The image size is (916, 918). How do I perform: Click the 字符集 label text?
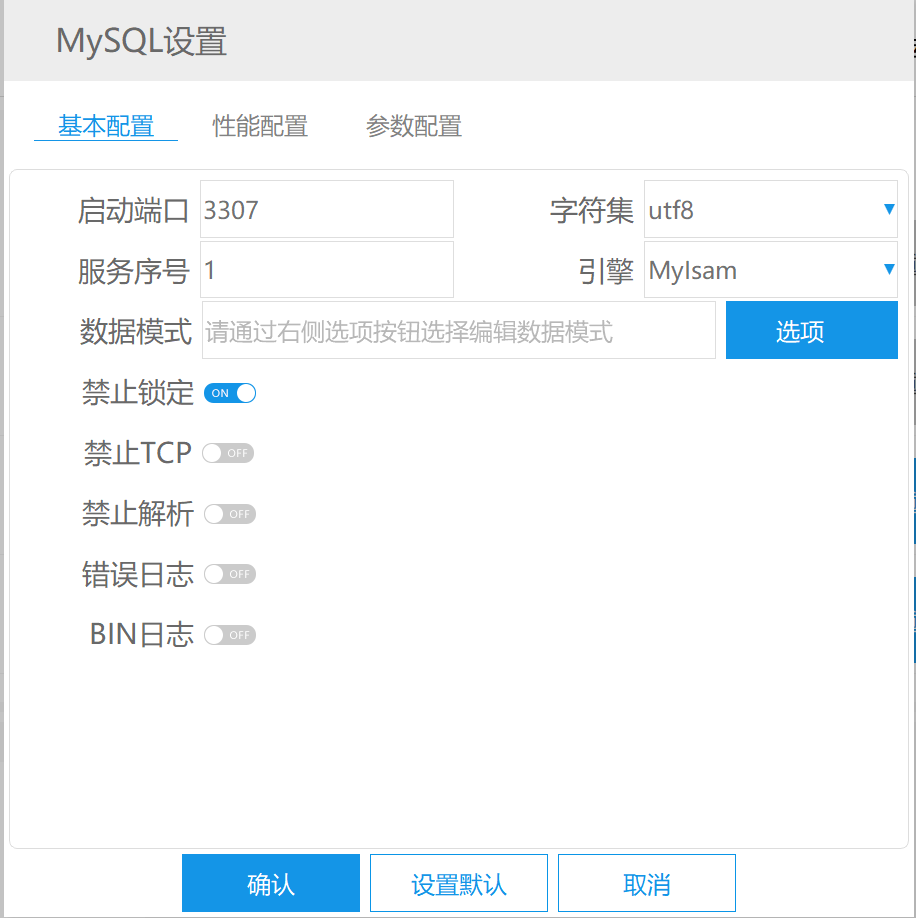point(592,211)
